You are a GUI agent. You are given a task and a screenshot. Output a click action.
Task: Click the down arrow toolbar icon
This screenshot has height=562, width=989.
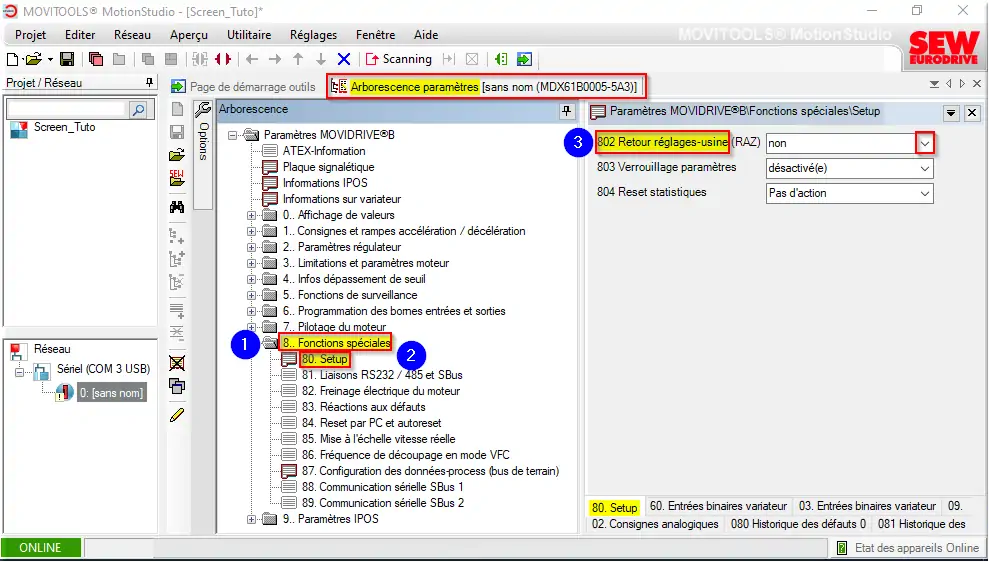(x=321, y=59)
